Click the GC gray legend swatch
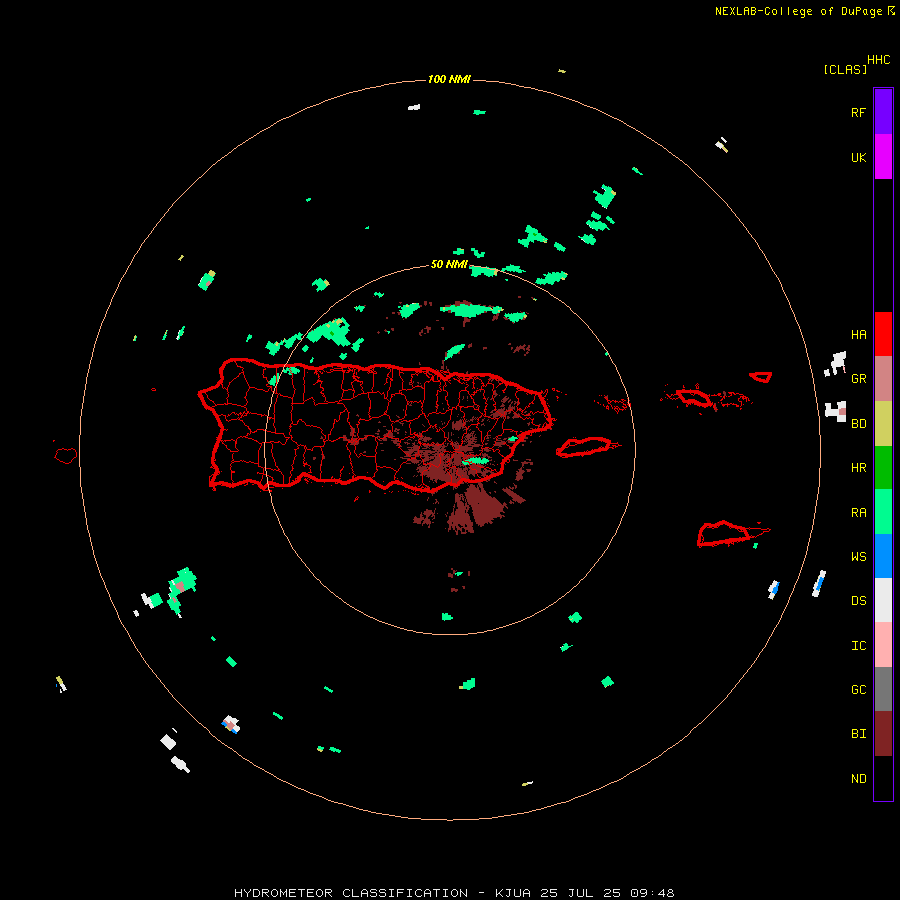900x900 pixels. pyautogui.click(x=883, y=689)
